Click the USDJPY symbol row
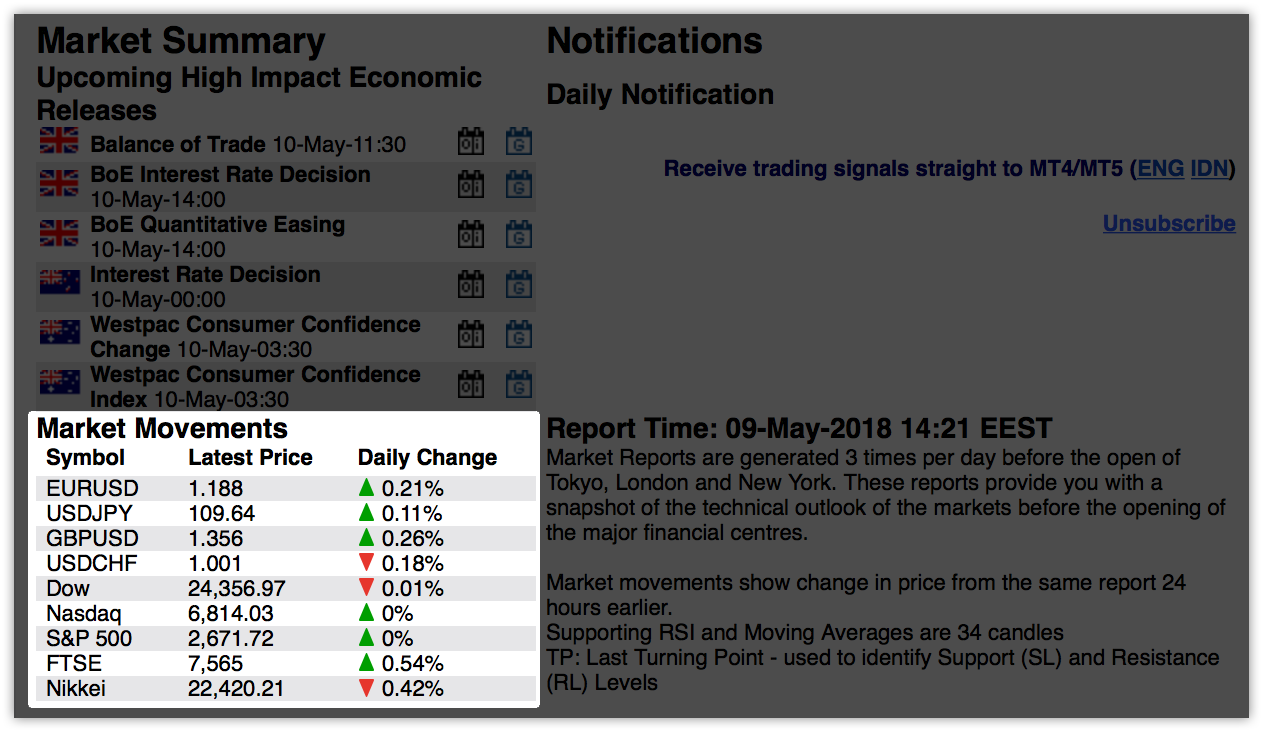The image size is (1263, 732). [x=286, y=513]
